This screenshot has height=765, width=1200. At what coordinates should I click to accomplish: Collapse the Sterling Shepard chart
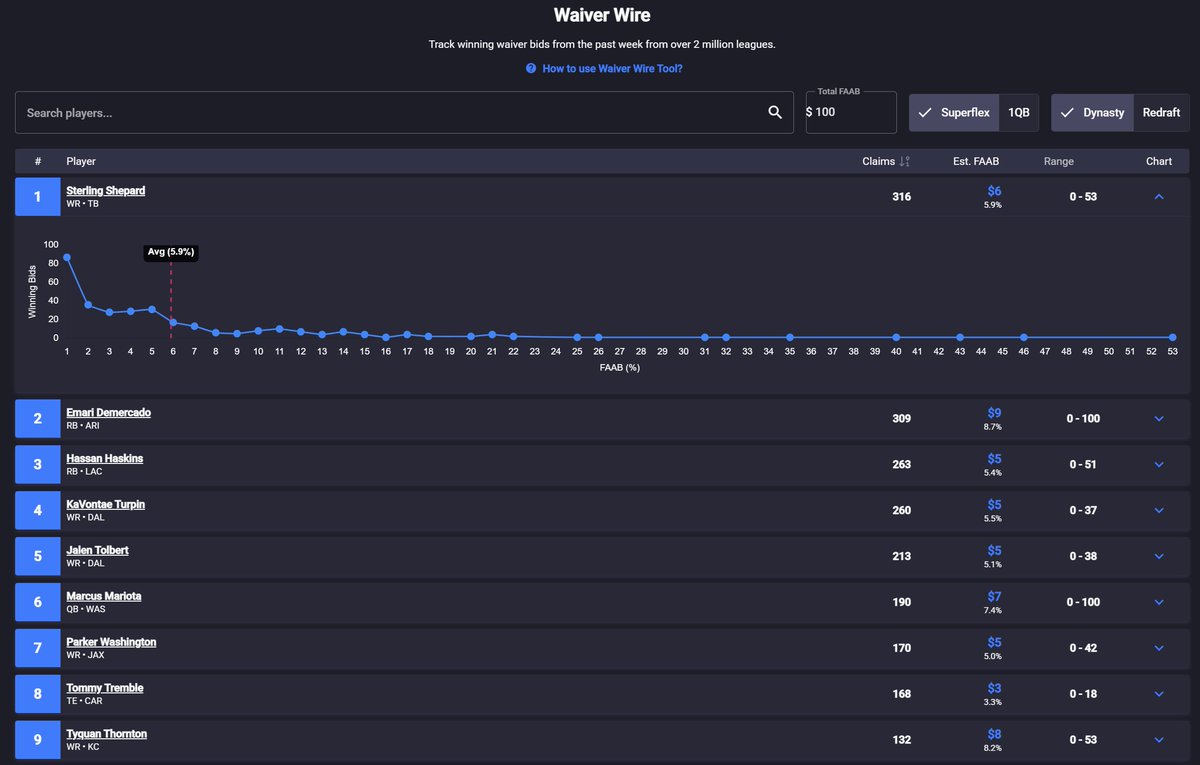coord(1159,197)
